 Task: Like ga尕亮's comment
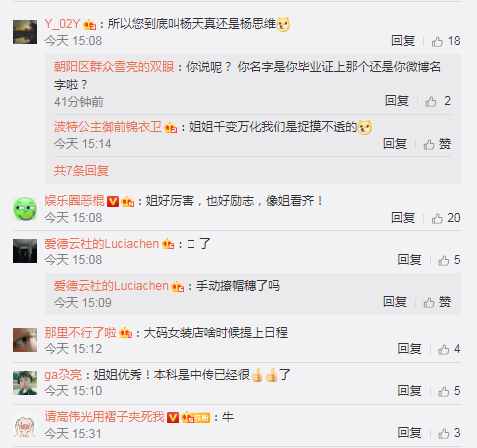pos(449,391)
